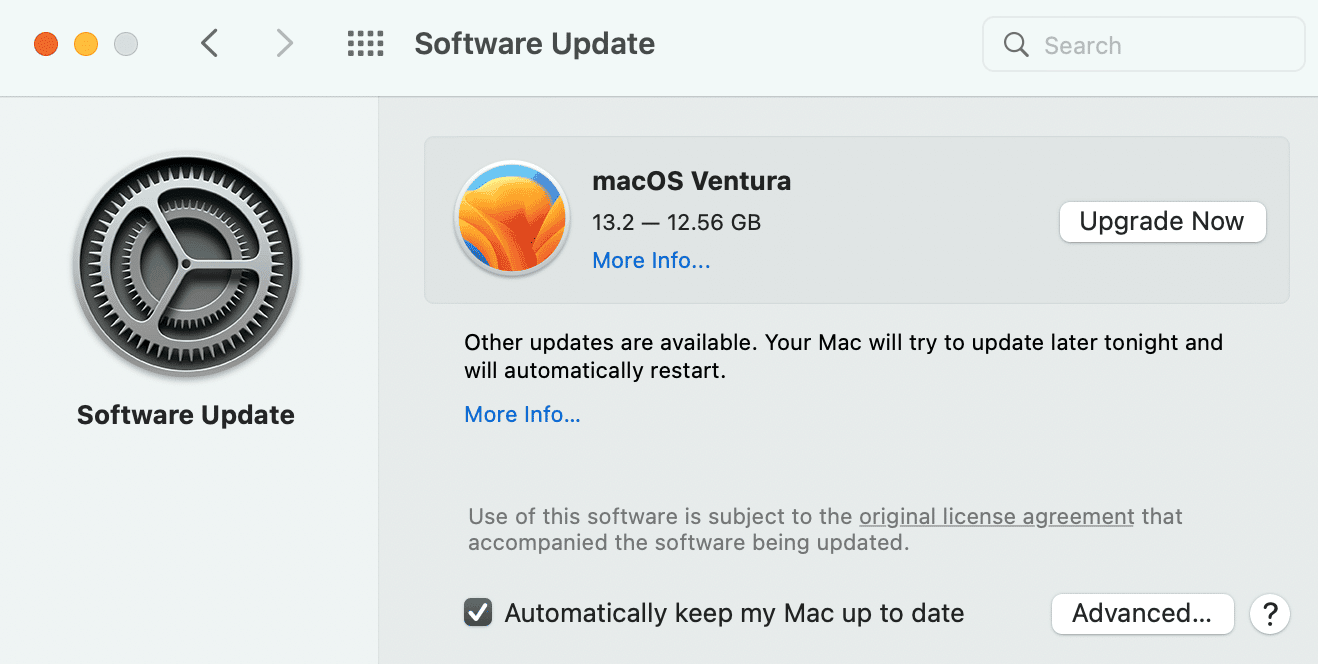Click the macOS Ventura update progress area

click(856, 220)
